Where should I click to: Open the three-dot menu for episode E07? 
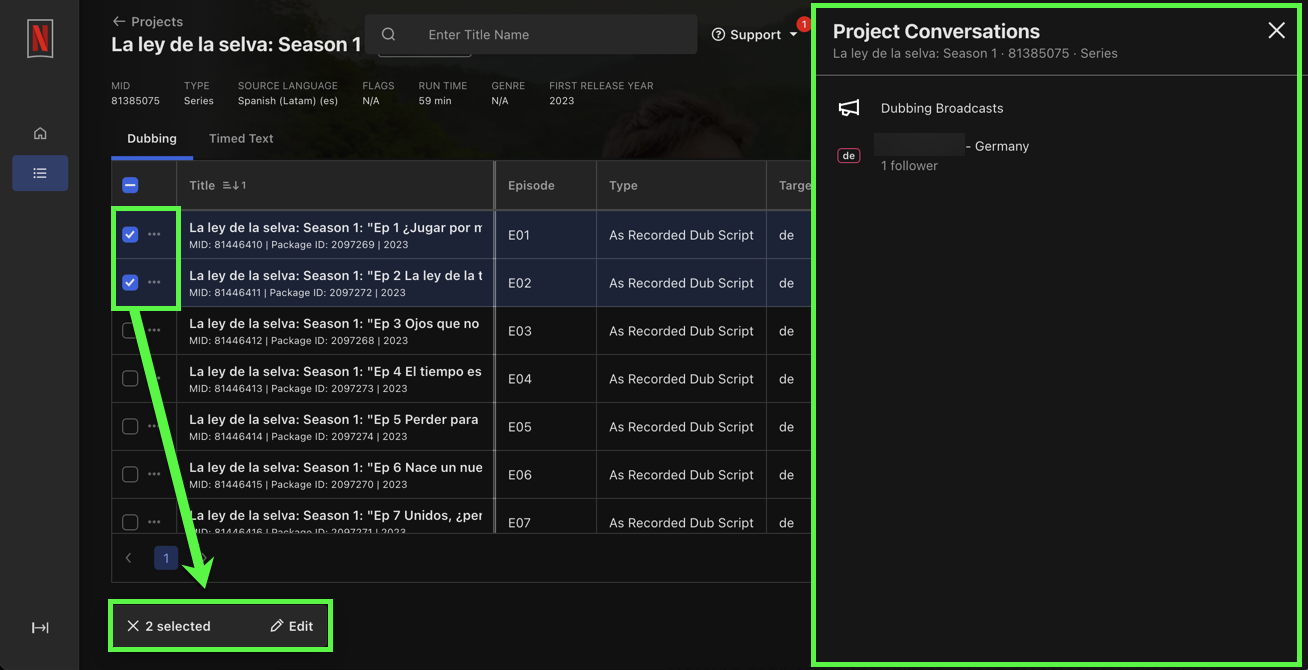tap(154, 522)
